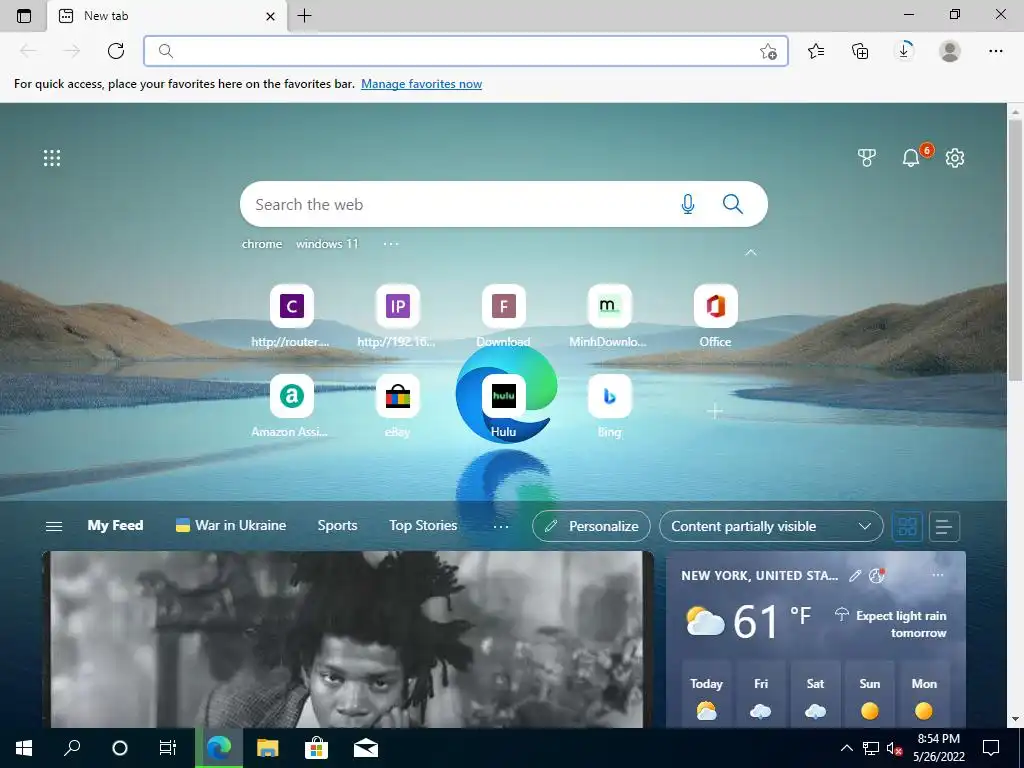Open the Rewards trophy icon
The height and width of the screenshot is (768, 1024).
pyautogui.click(x=867, y=158)
